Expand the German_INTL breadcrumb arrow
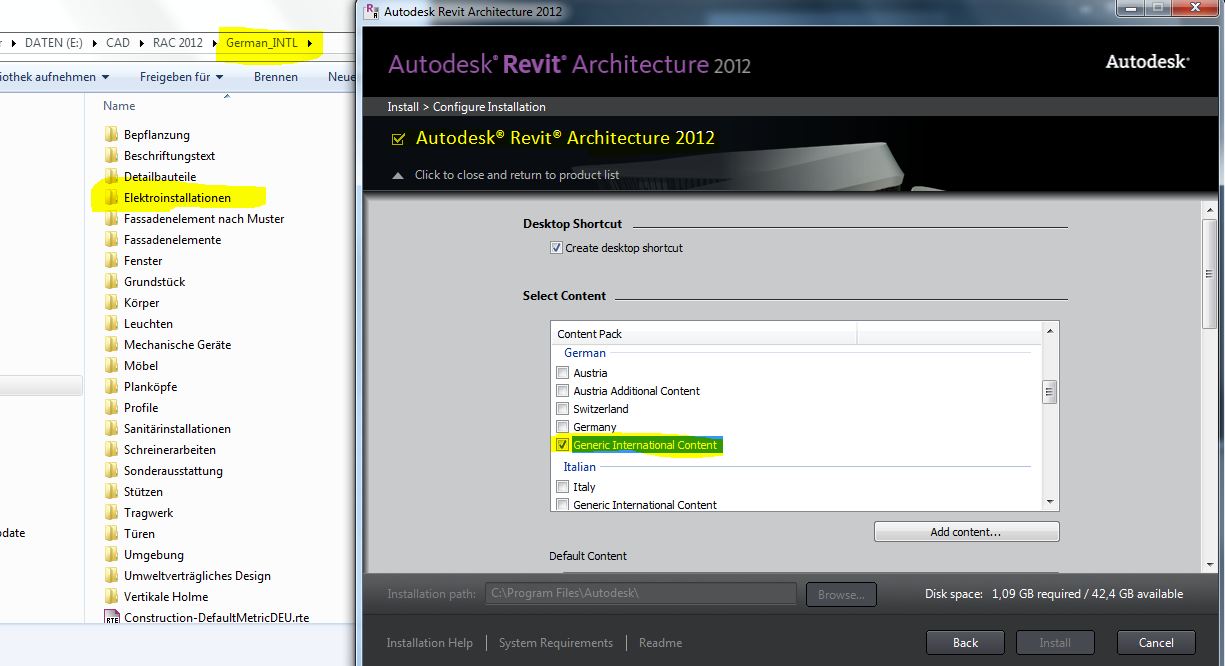Screen dimensions: 1225x666 tap(310, 43)
